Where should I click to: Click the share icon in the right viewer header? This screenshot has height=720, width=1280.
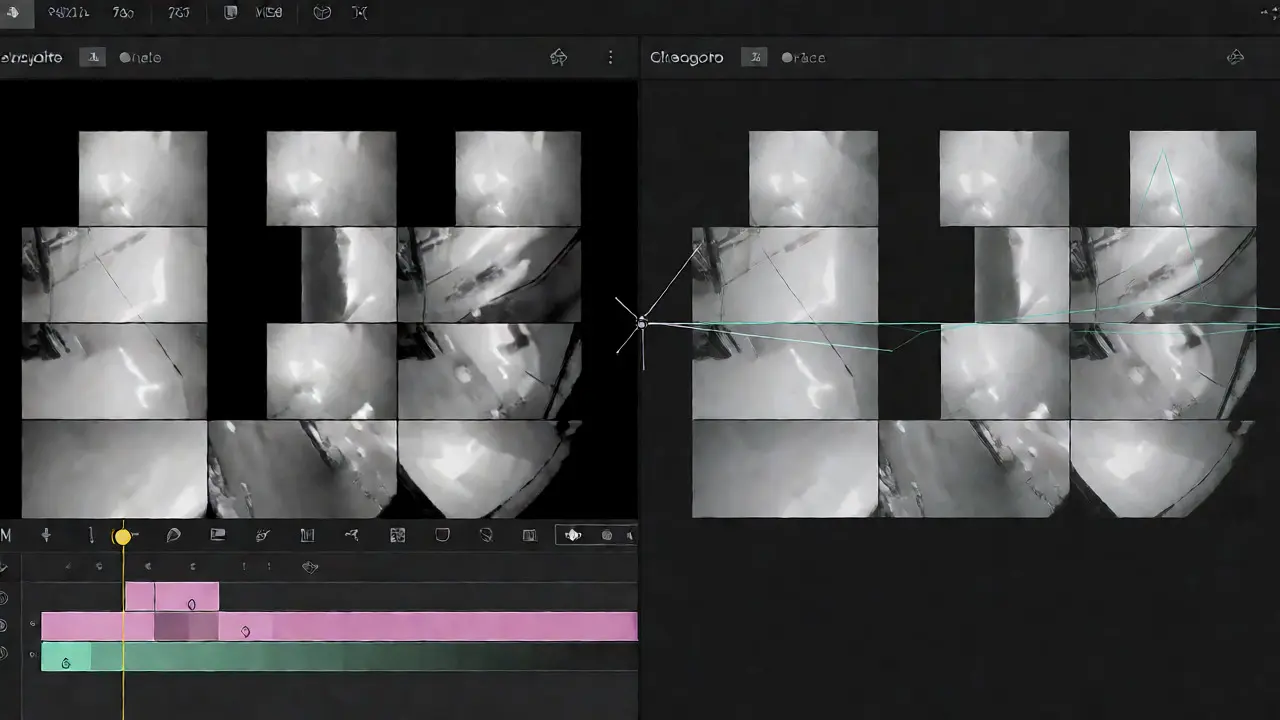pos(1235,57)
